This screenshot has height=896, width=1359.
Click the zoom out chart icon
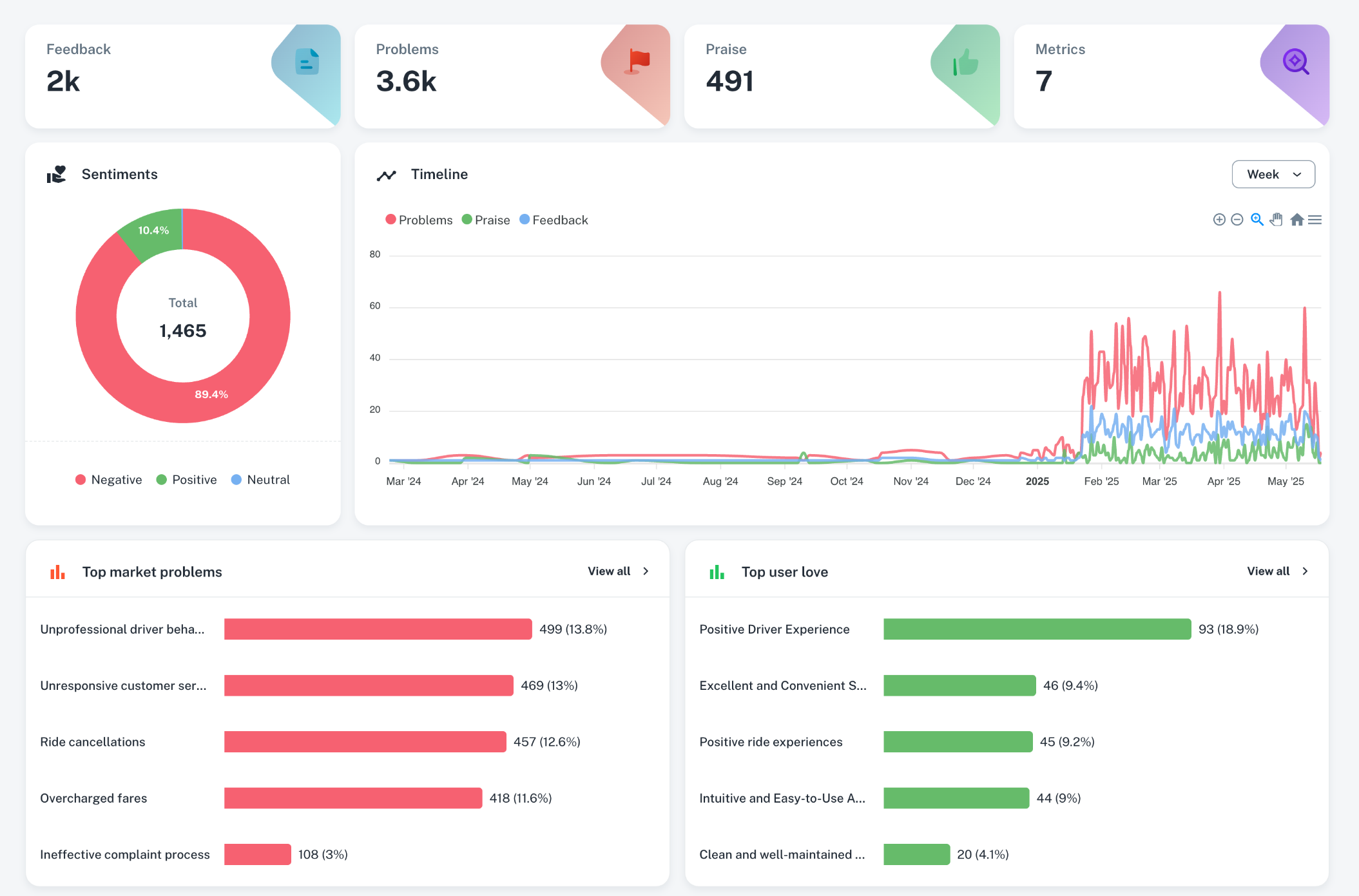coord(1237,220)
